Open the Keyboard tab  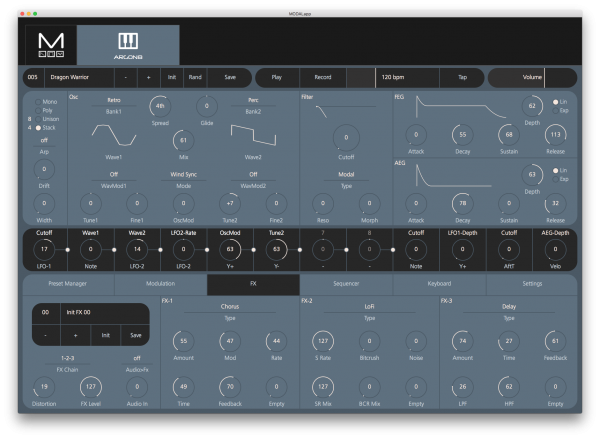click(439, 284)
